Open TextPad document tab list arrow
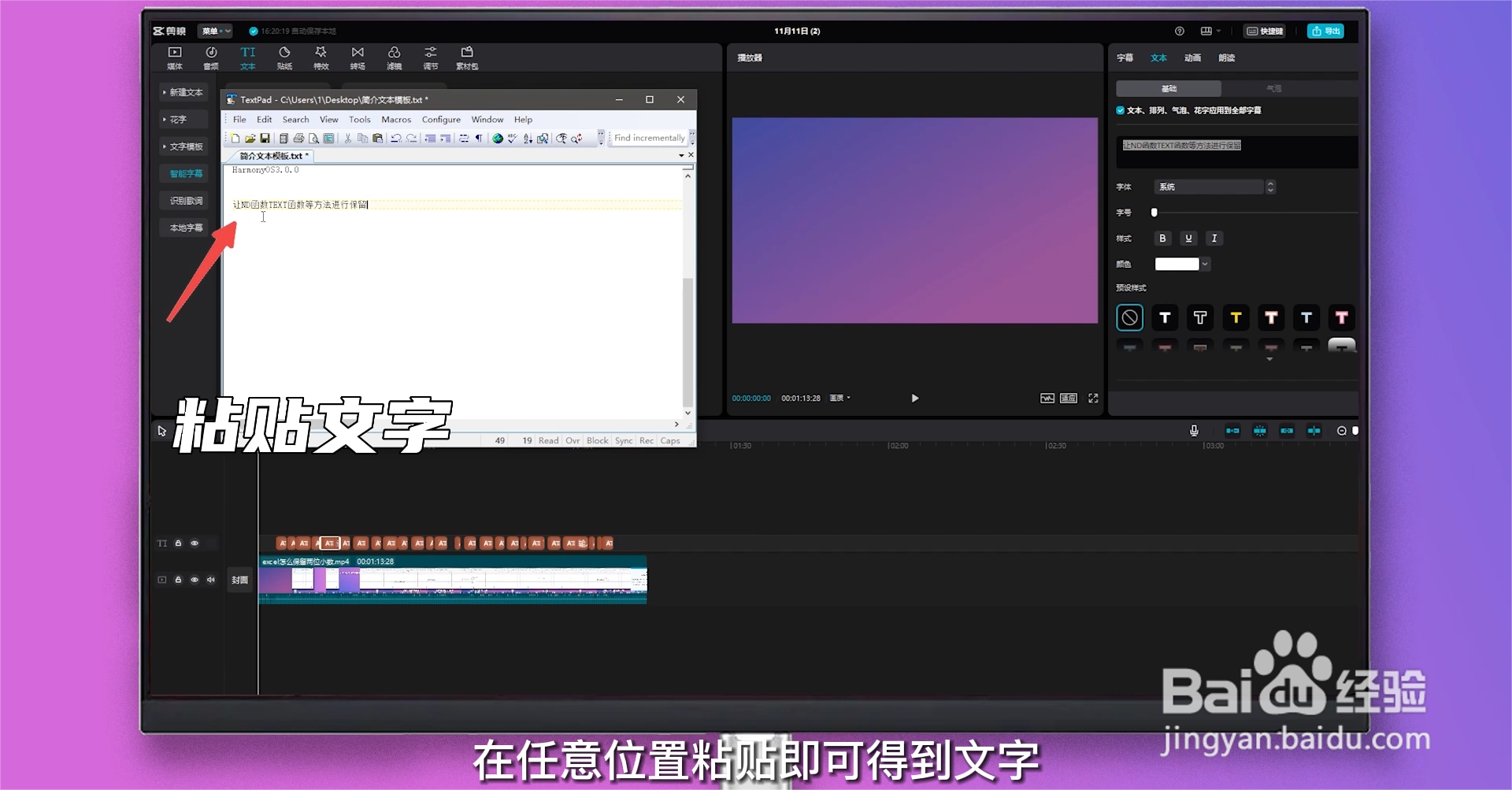The image size is (1512, 790). pyautogui.click(x=681, y=156)
